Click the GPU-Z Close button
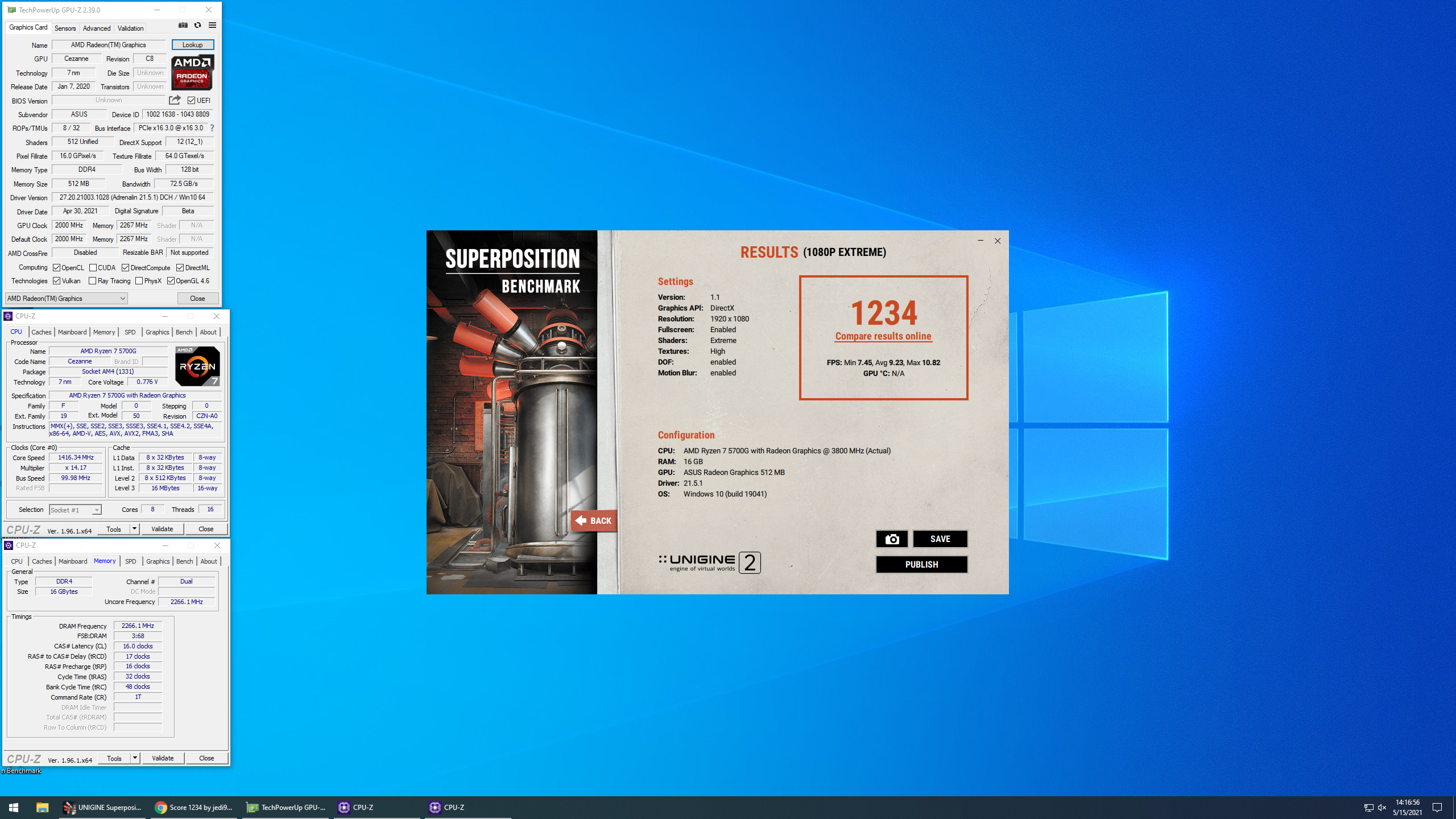 coord(197,299)
